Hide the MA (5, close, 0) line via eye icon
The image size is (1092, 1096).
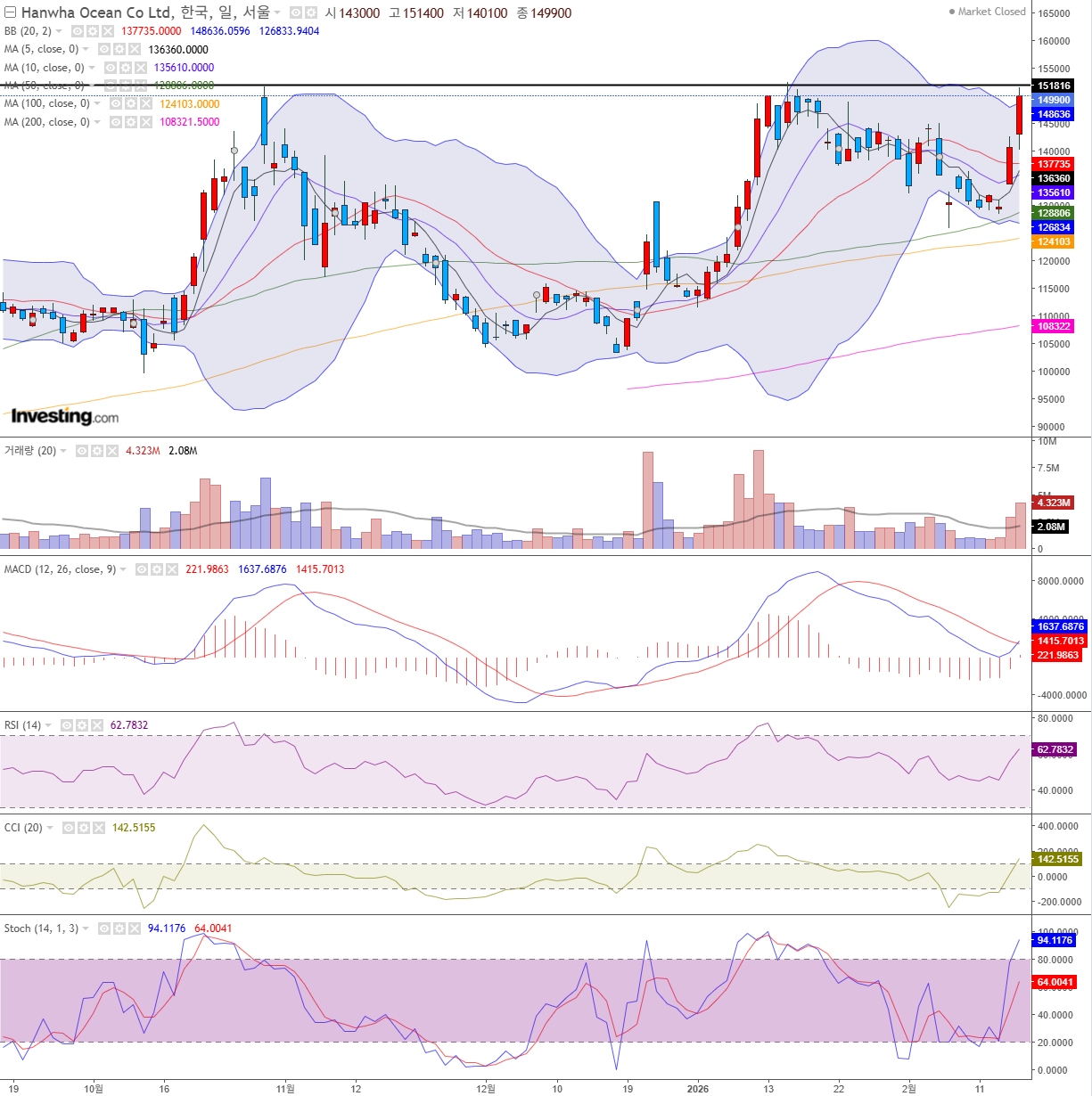click(104, 49)
